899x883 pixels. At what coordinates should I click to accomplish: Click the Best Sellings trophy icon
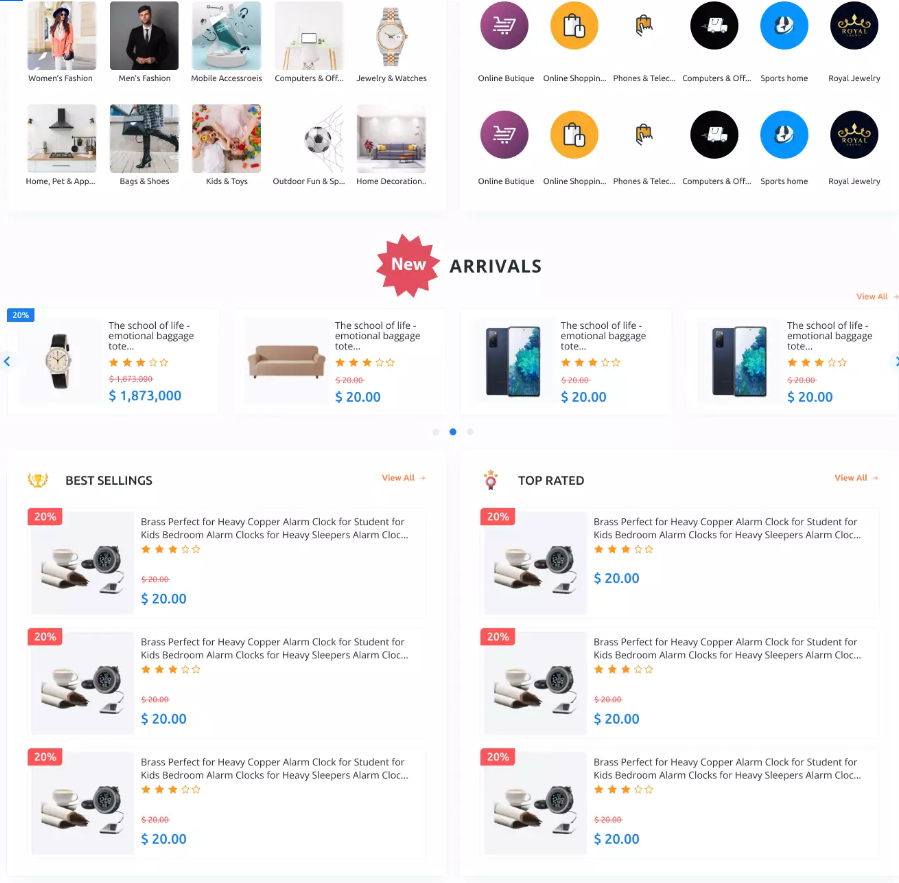[38, 480]
